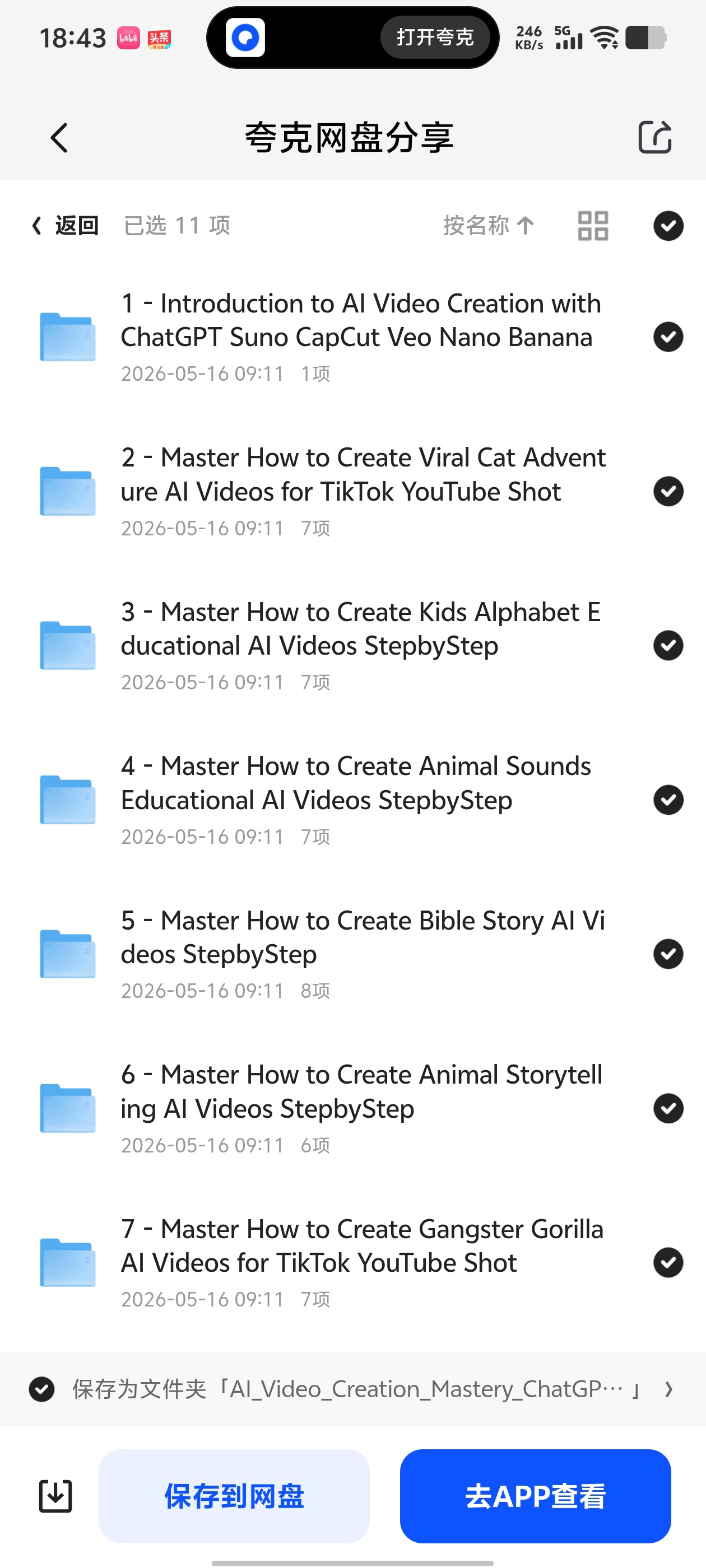Open folder icon for Introduction to AI Video

[68, 337]
